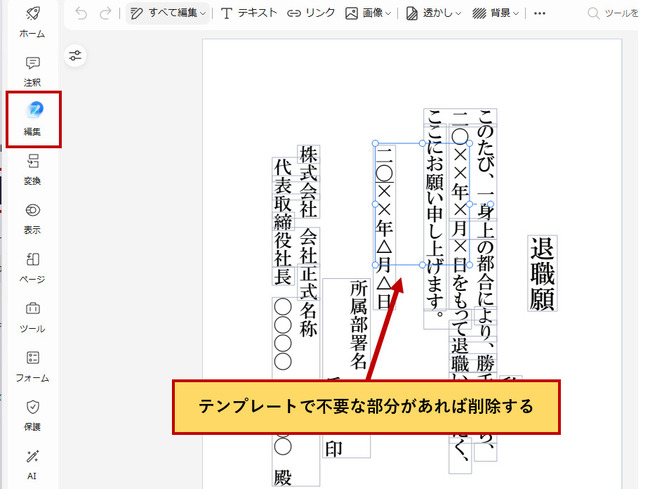
Task: Select the 所属部署名 text box
Action: (359, 324)
